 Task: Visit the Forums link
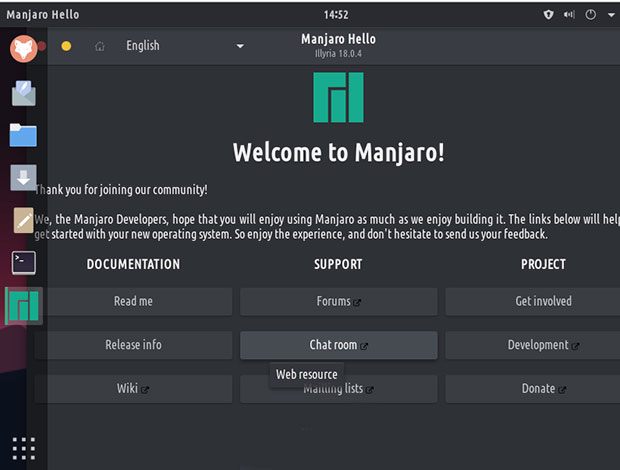point(338,301)
